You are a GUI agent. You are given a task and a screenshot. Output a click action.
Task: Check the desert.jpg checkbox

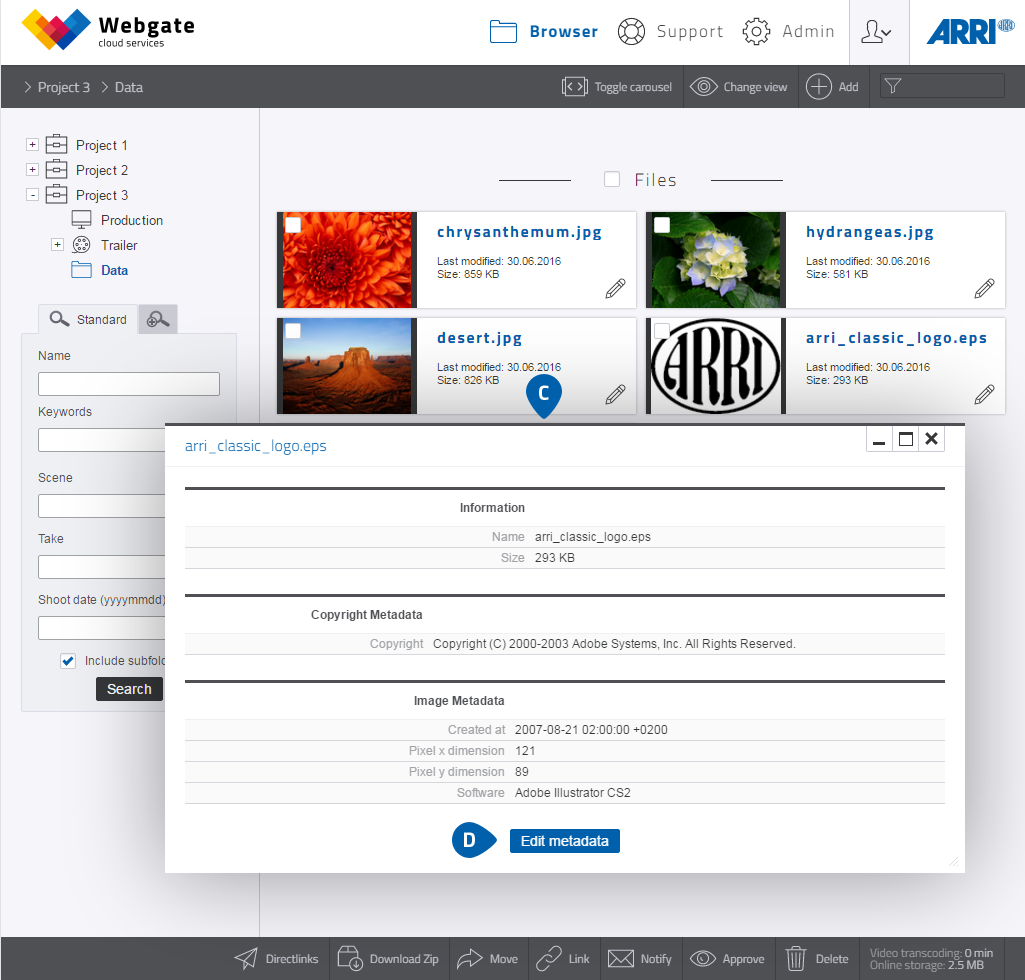tap(294, 331)
